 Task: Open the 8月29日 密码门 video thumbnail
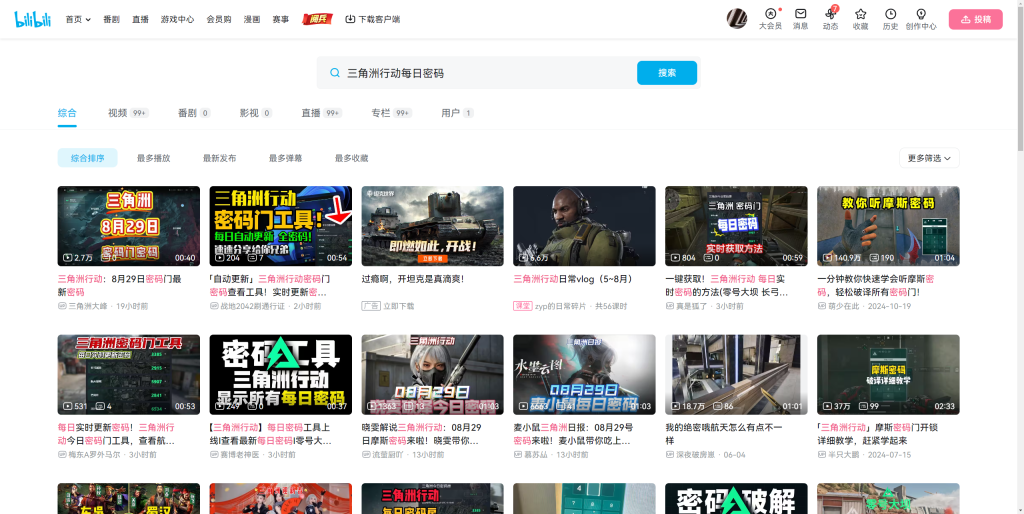pos(129,226)
